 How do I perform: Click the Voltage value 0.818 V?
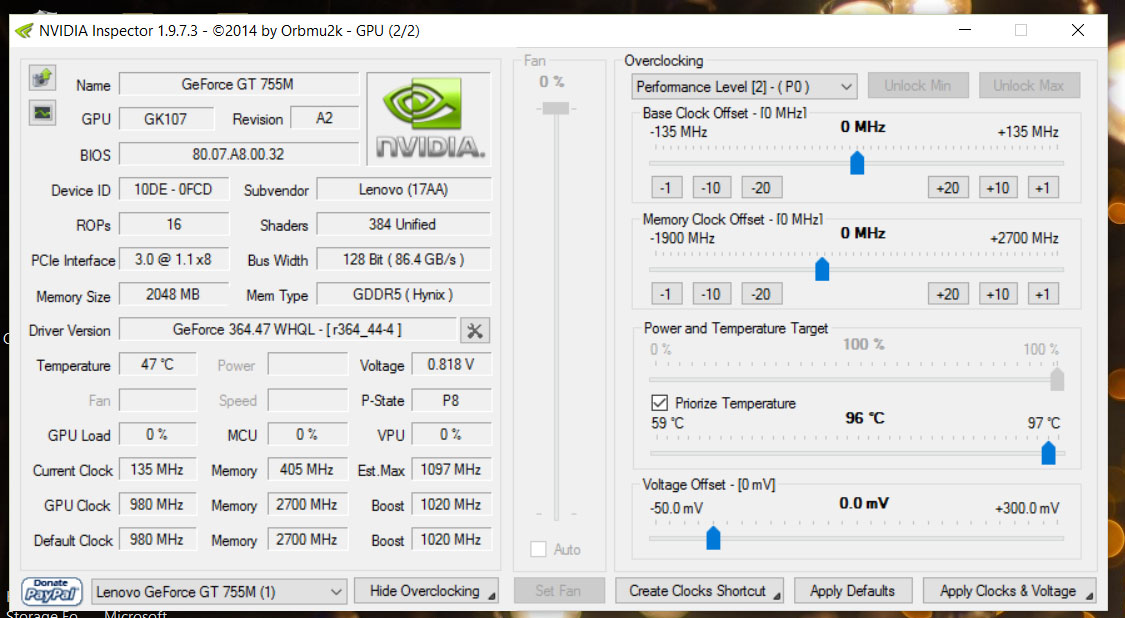coord(451,364)
